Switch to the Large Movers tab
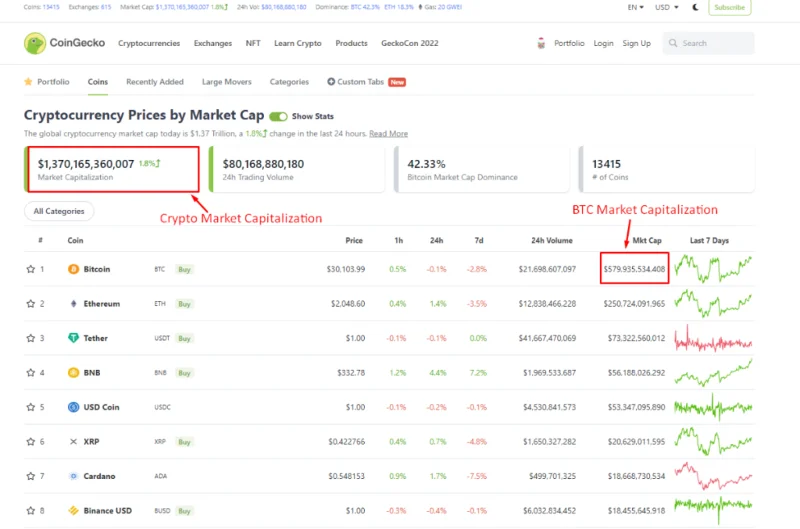Image resolution: width=800 pixels, height=529 pixels. 227,82
